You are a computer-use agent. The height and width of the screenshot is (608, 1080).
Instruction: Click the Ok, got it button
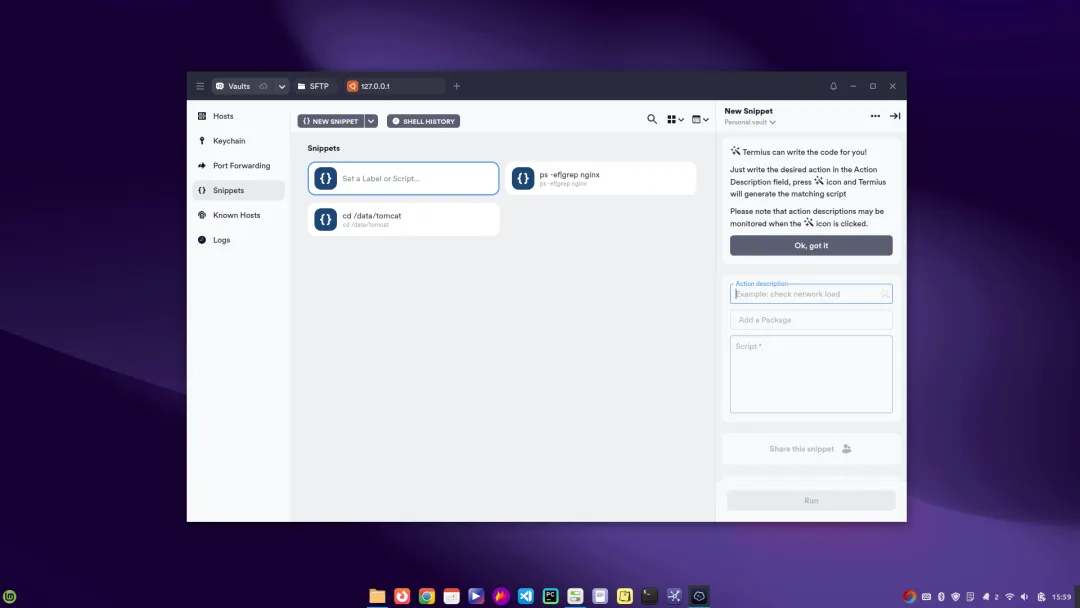[811, 246]
